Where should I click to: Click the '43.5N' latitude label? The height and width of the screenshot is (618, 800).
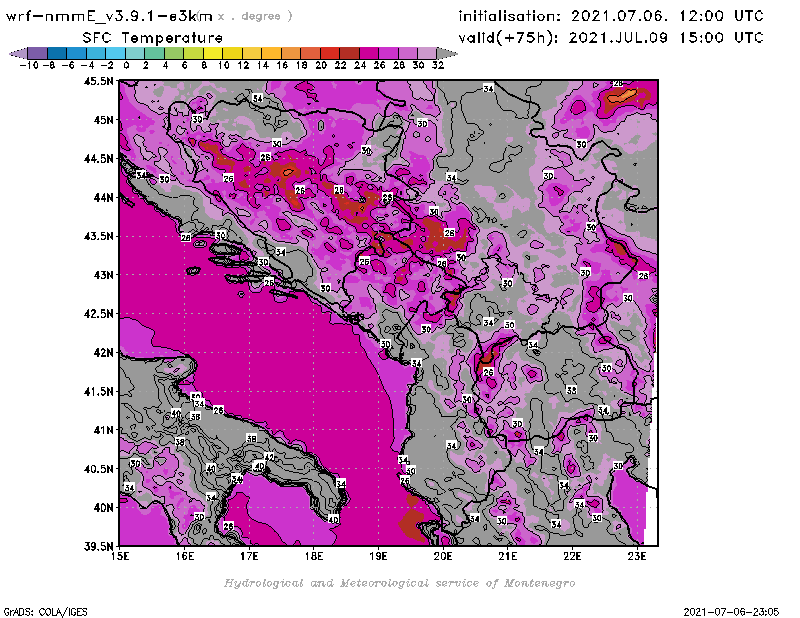tap(98, 236)
